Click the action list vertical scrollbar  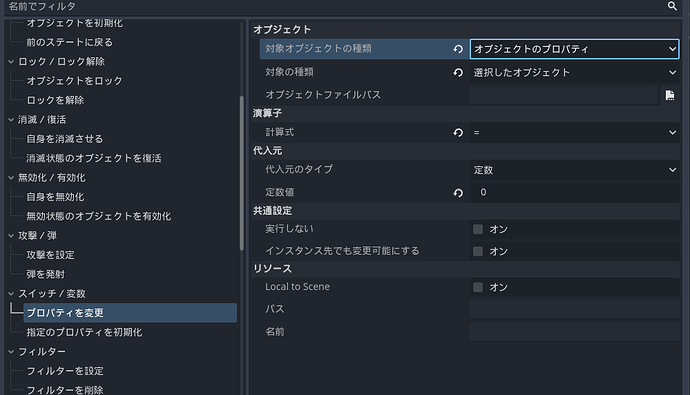tap(242, 173)
